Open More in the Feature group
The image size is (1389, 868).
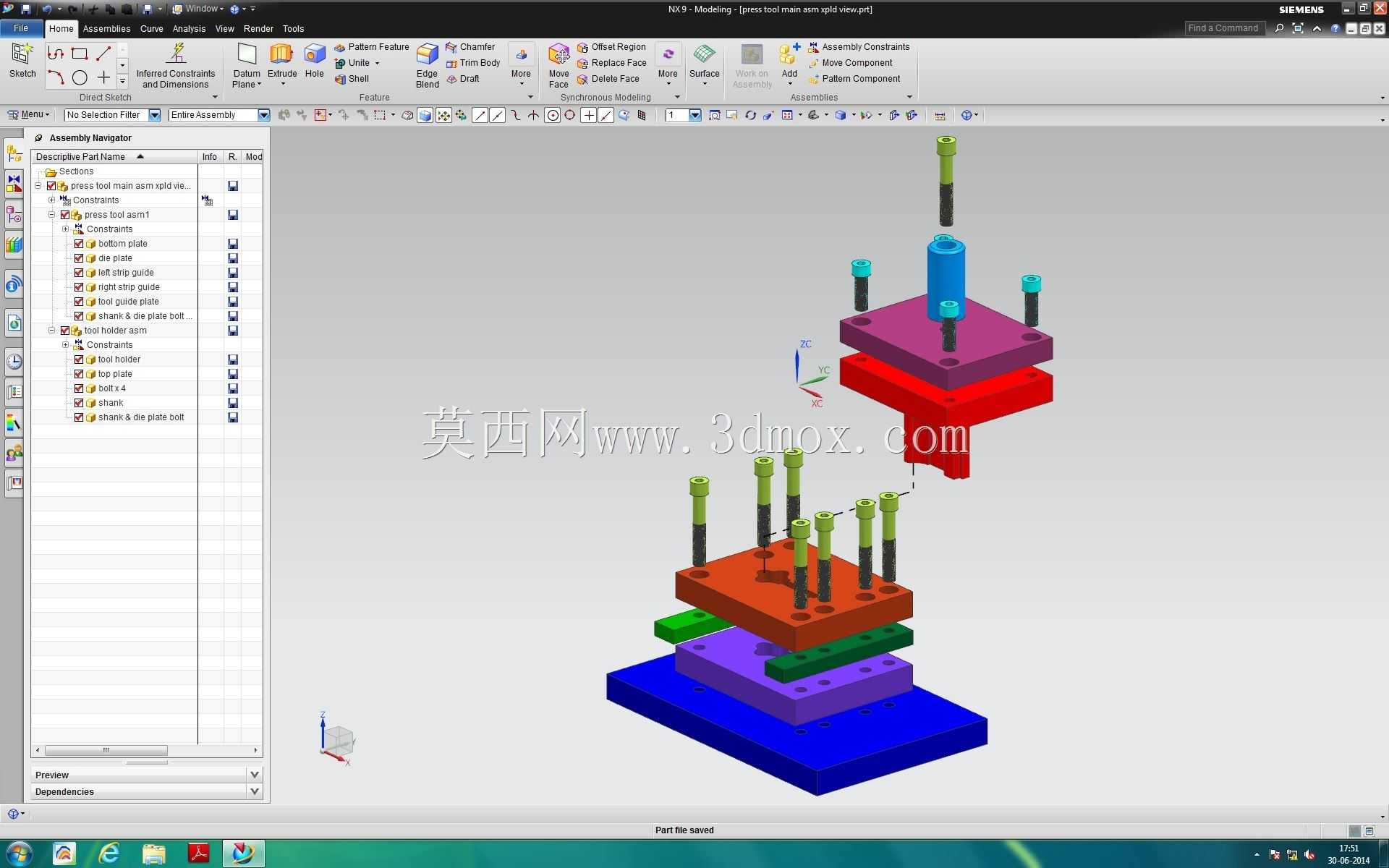coord(521,65)
